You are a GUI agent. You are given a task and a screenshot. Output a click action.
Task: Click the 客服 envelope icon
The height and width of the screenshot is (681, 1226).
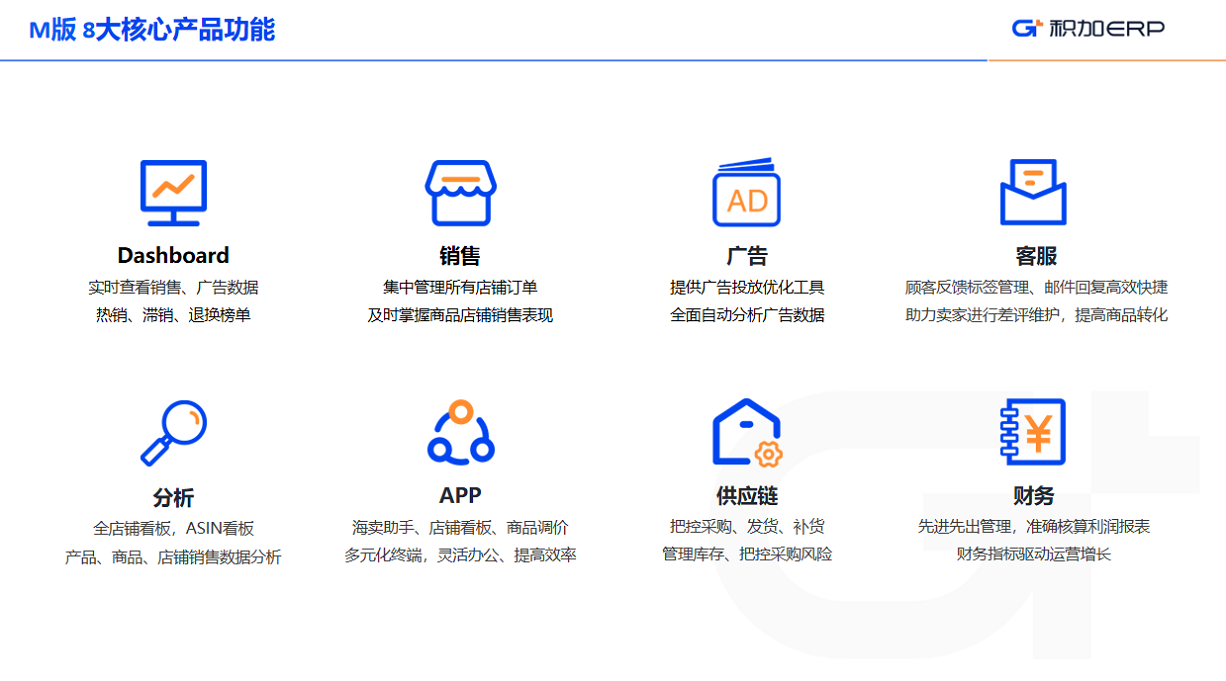coord(1033,192)
